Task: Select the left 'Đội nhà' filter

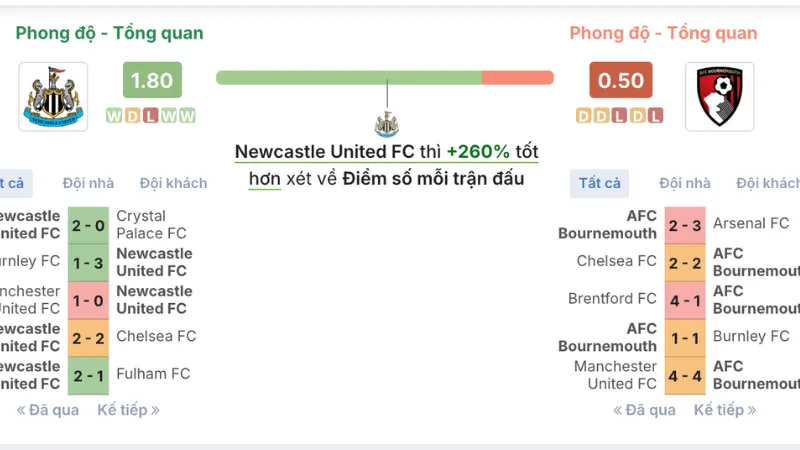Action: tap(88, 183)
